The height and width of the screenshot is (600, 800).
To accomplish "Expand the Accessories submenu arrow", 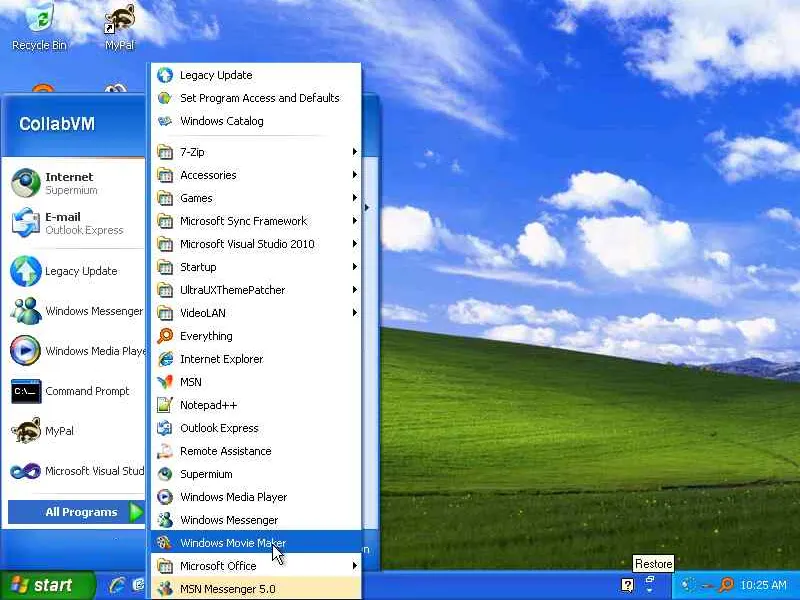I will [354, 175].
